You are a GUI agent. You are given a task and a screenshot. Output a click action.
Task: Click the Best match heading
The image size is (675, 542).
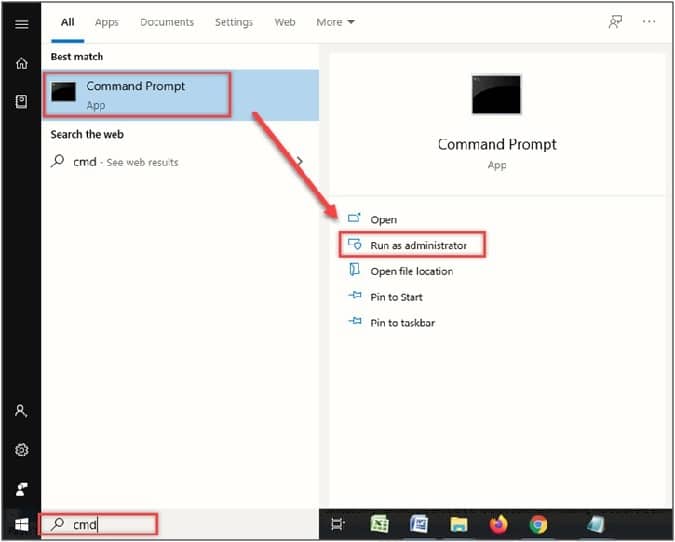(77, 56)
